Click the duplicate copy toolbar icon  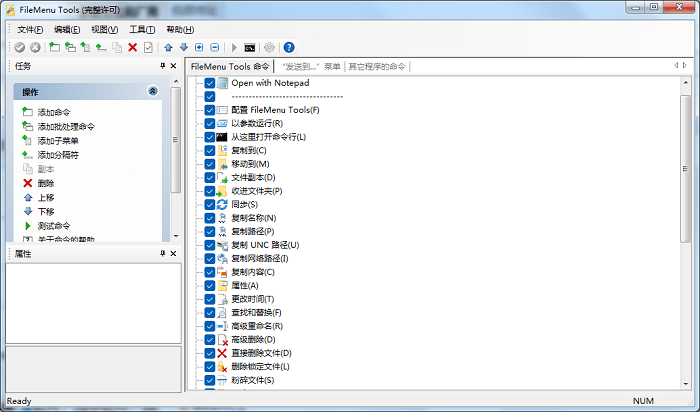(117, 47)
